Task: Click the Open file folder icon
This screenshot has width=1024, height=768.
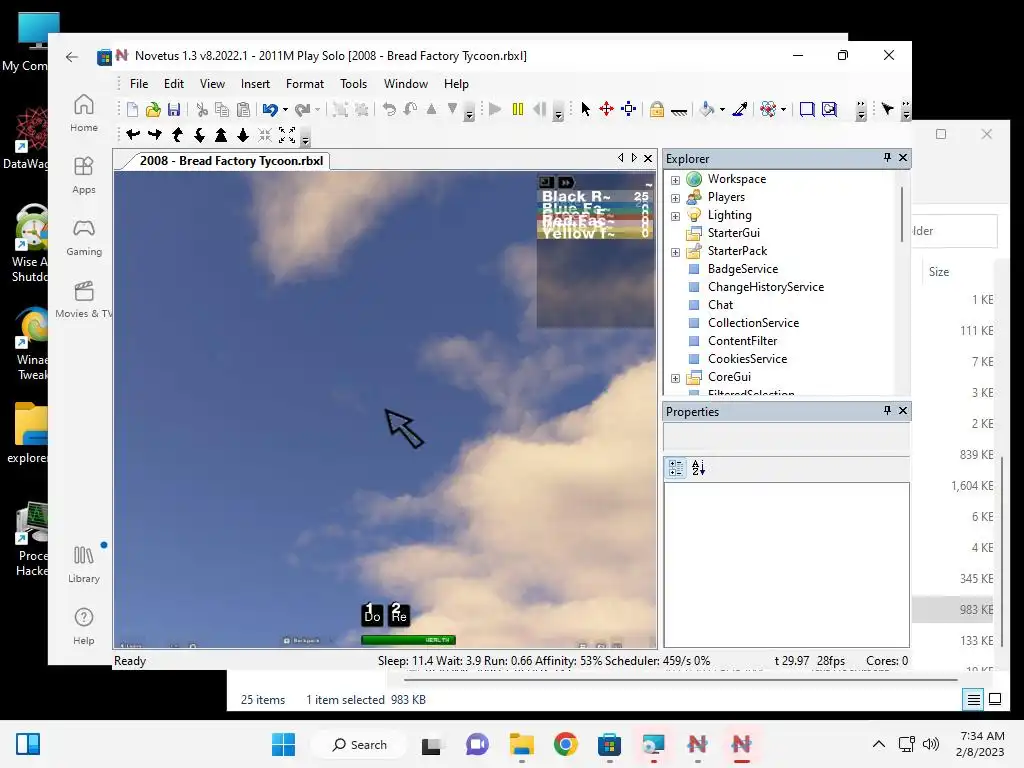Action: [153, 109]
